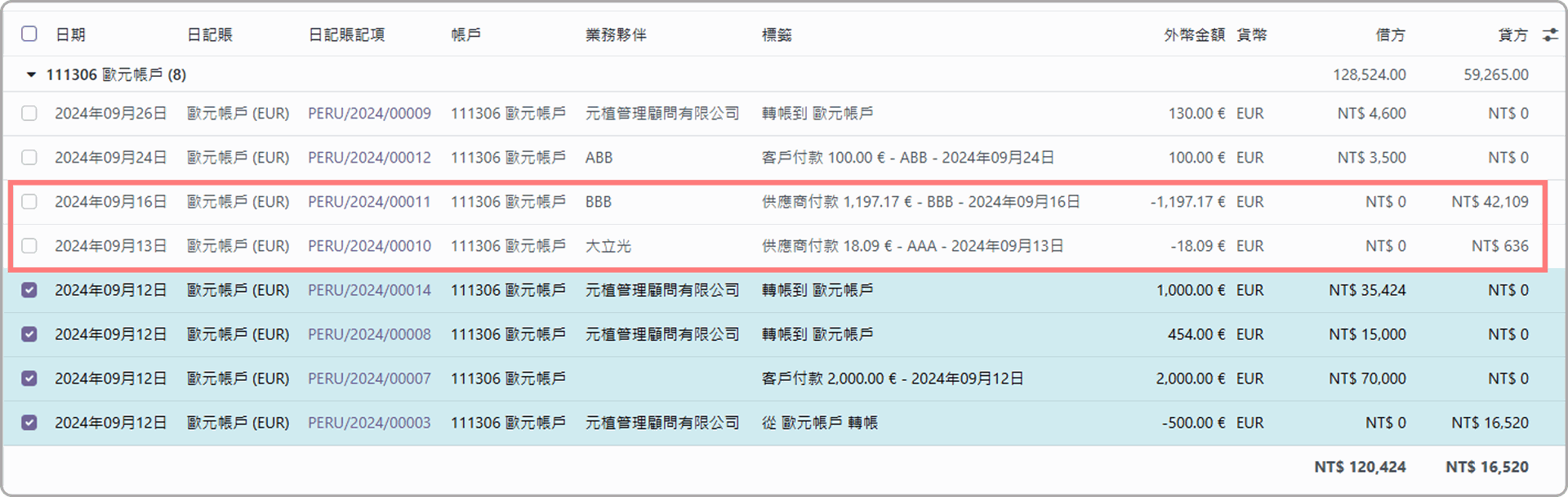Click the 業務夥伴 column header
1568x497 pixels.
tap(616, 34)
